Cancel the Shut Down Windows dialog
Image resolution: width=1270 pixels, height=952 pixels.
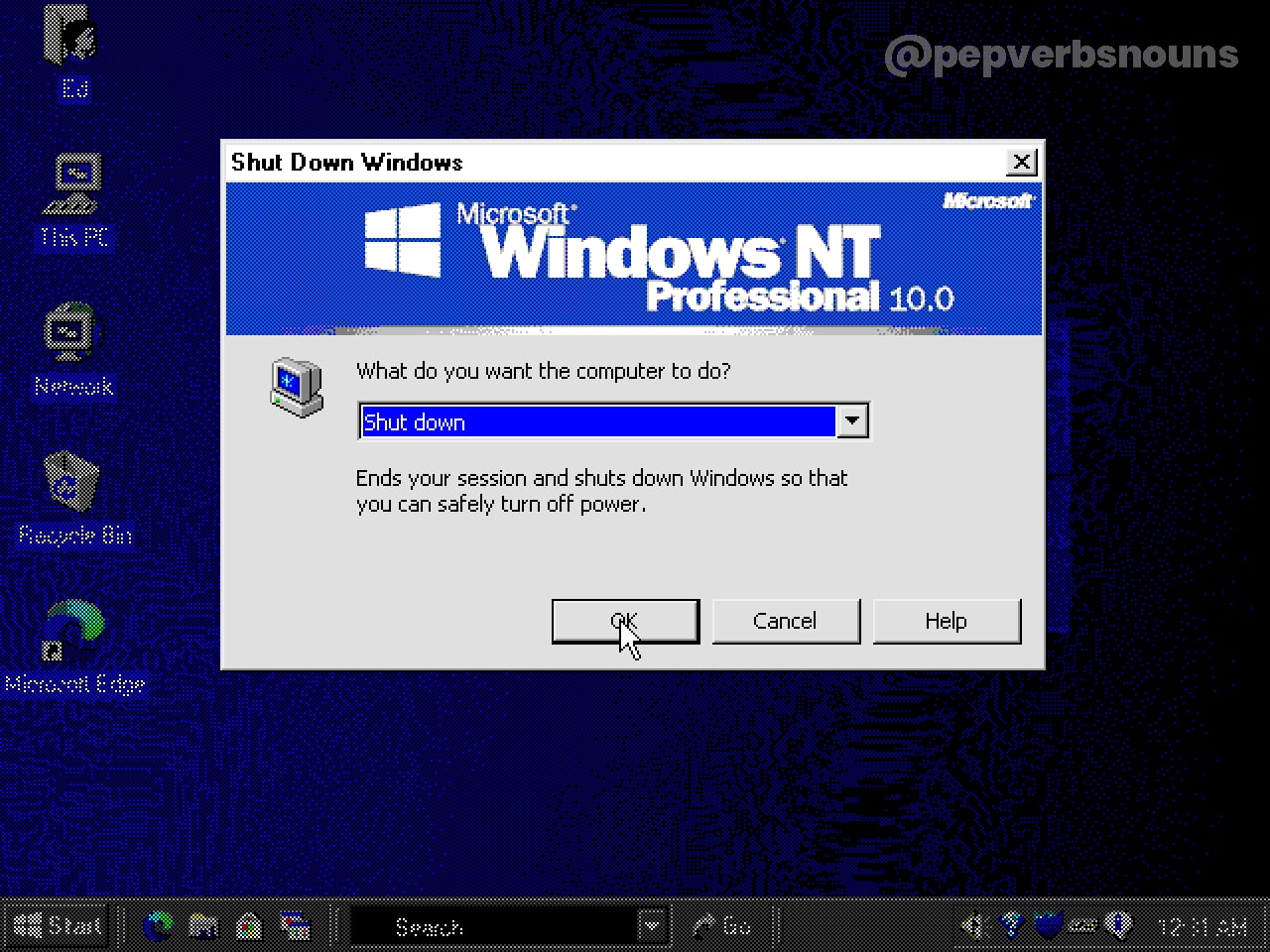coord(785,621)
